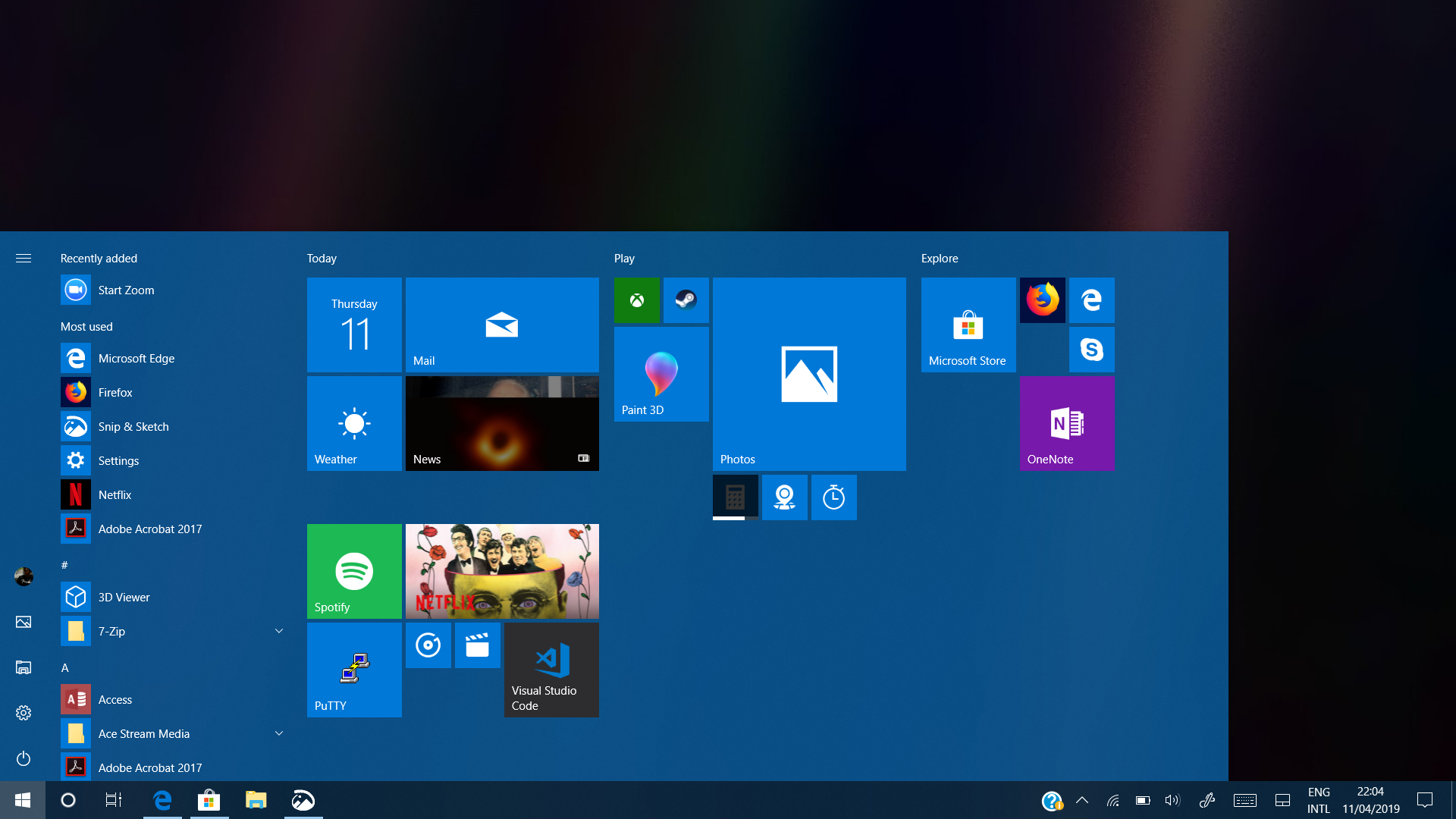Open Settings from the Most used list
The width and height of the screenshot is (1456, 819).
[174, 460]
